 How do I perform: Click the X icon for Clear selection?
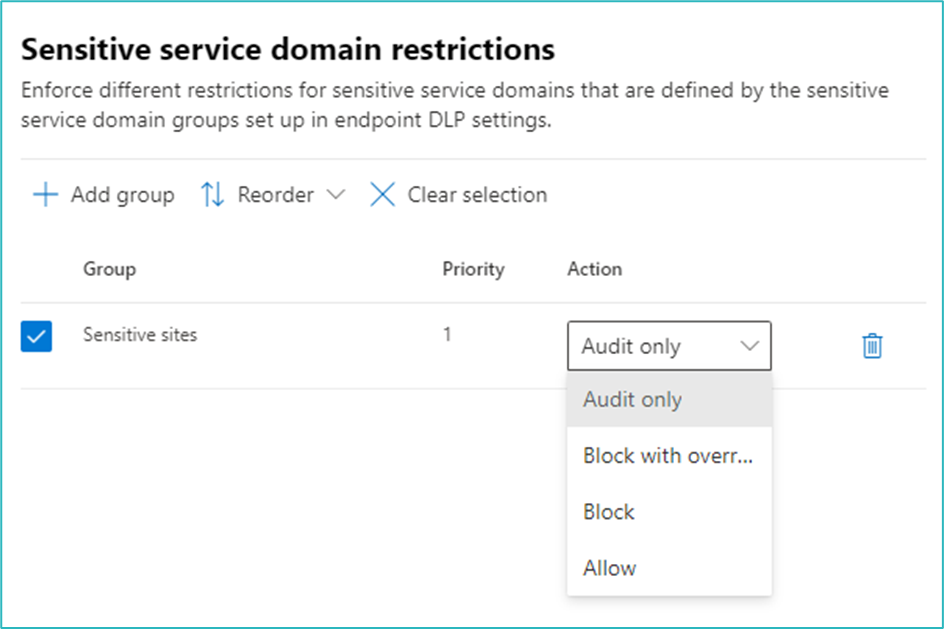click(x=382, y=194)
